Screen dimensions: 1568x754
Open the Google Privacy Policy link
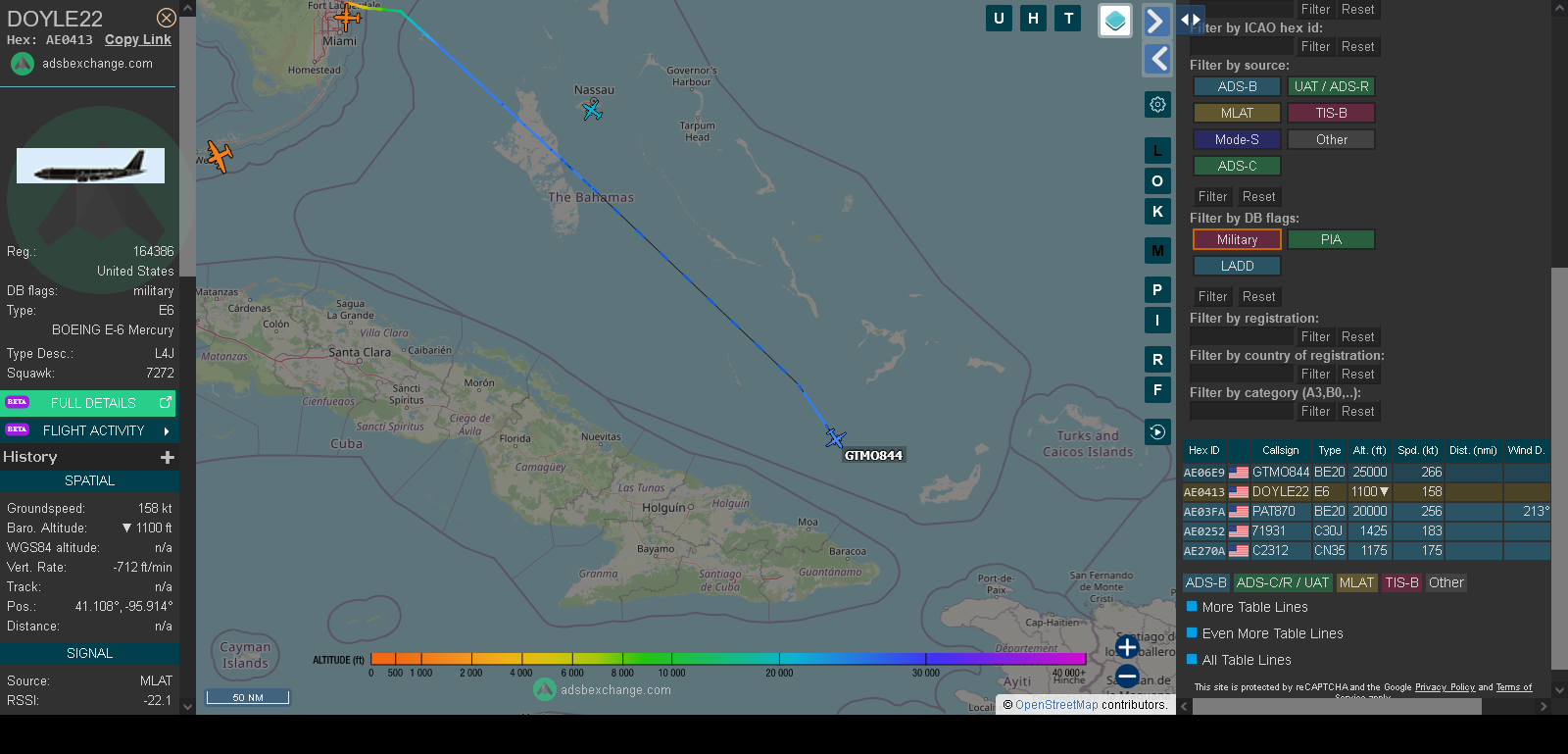pos(1445,687)
